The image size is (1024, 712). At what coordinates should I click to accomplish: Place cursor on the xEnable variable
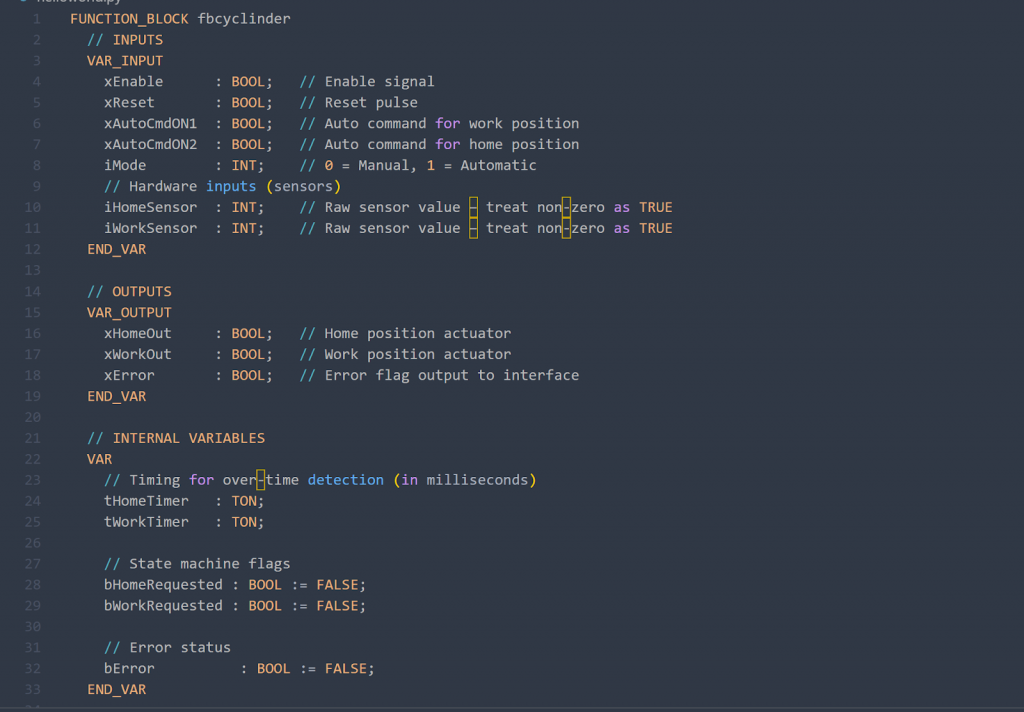pyautogui.click(x=133, y=82)
